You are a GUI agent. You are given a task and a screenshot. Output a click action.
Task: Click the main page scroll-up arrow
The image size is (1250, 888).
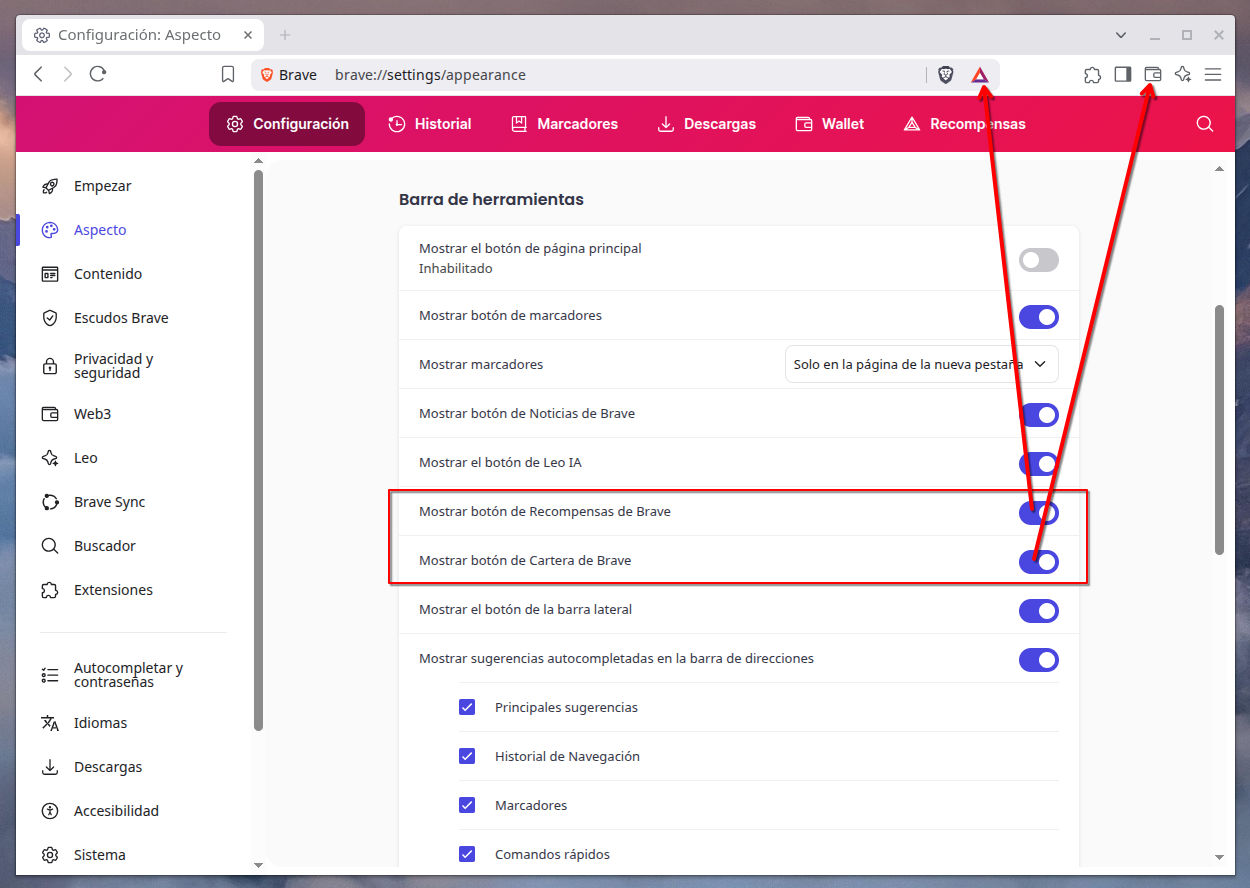coord(1219,169)
